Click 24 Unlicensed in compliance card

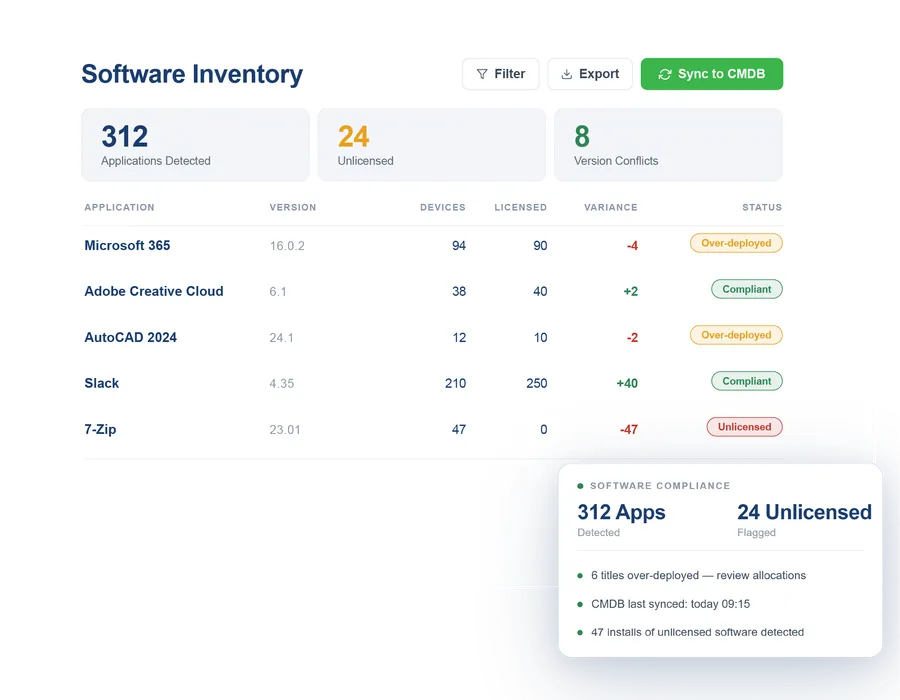804,512
